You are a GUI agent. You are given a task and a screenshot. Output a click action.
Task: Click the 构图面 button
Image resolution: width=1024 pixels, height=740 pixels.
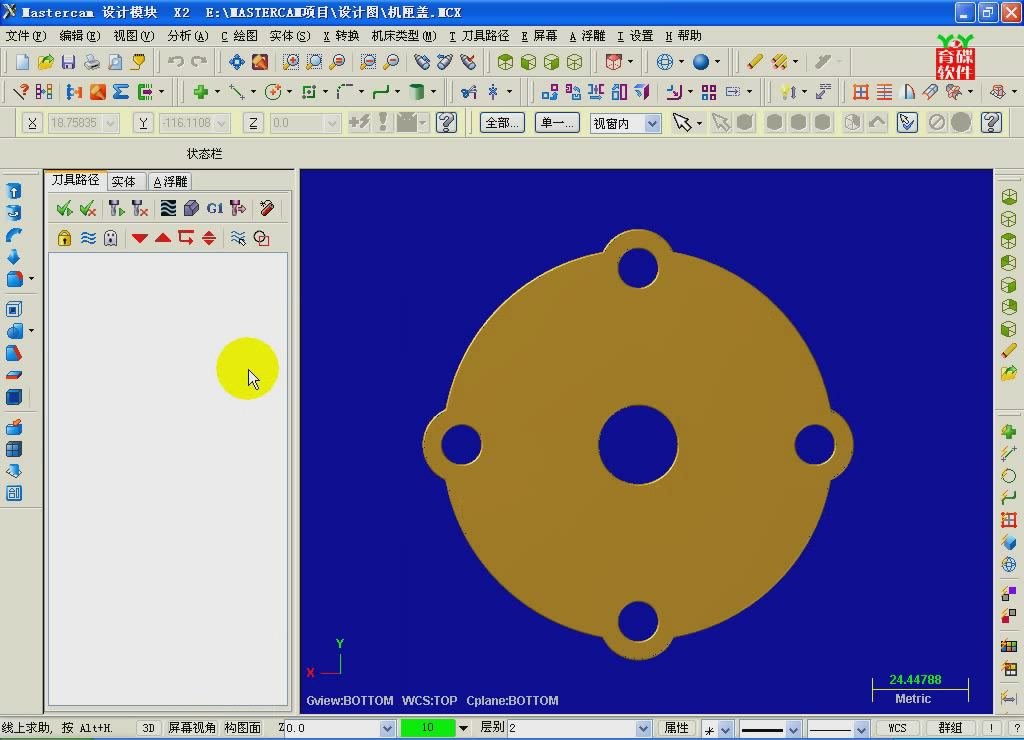(x=242, y=728)
